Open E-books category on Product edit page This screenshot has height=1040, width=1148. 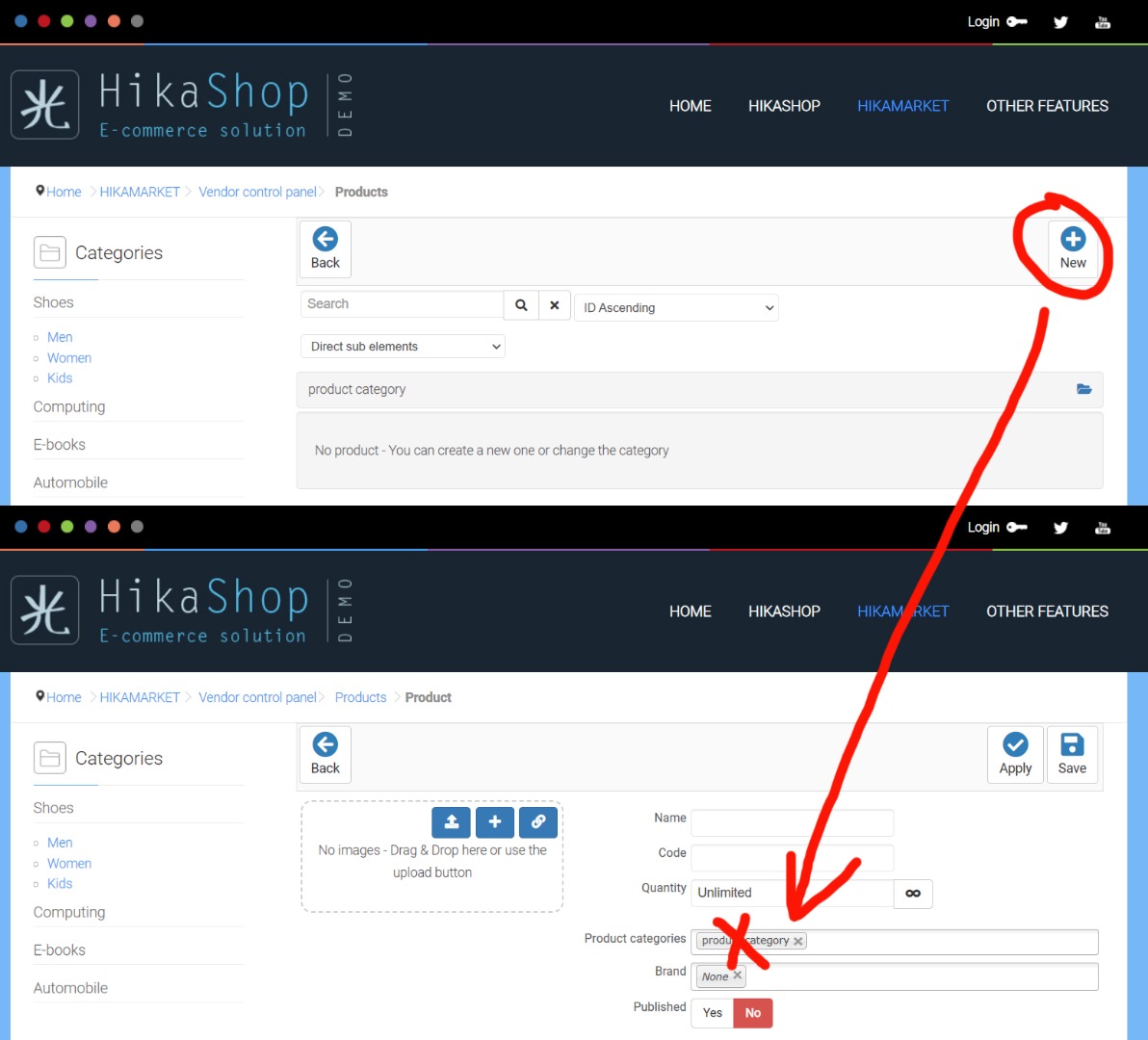[60, 950]
